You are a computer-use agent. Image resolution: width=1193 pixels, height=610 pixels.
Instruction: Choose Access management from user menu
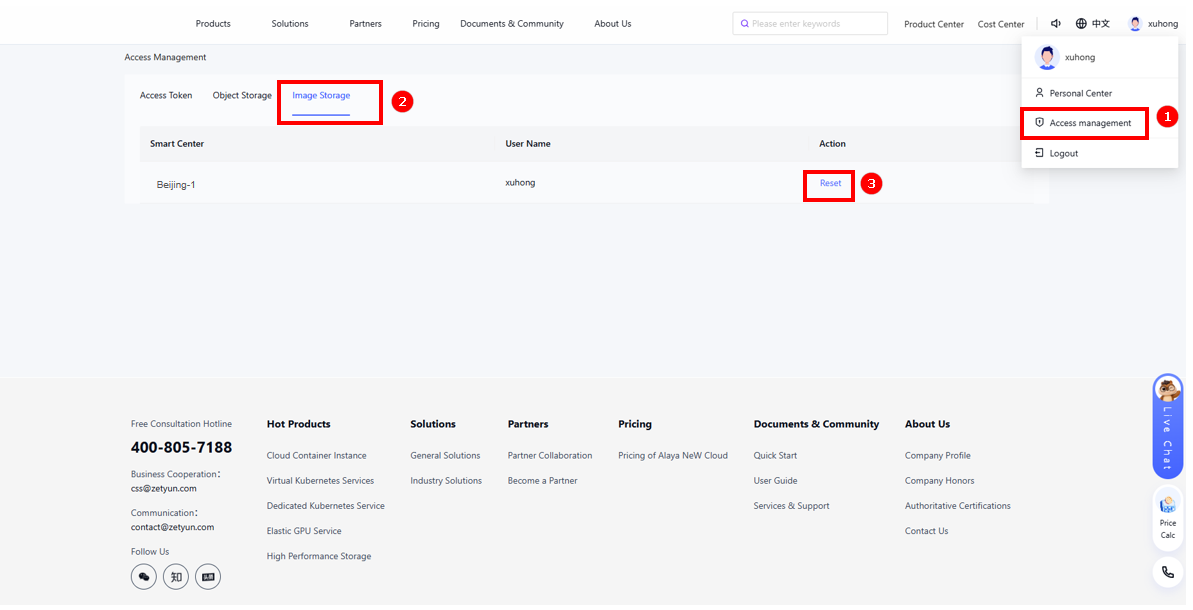pos(1089,123)
